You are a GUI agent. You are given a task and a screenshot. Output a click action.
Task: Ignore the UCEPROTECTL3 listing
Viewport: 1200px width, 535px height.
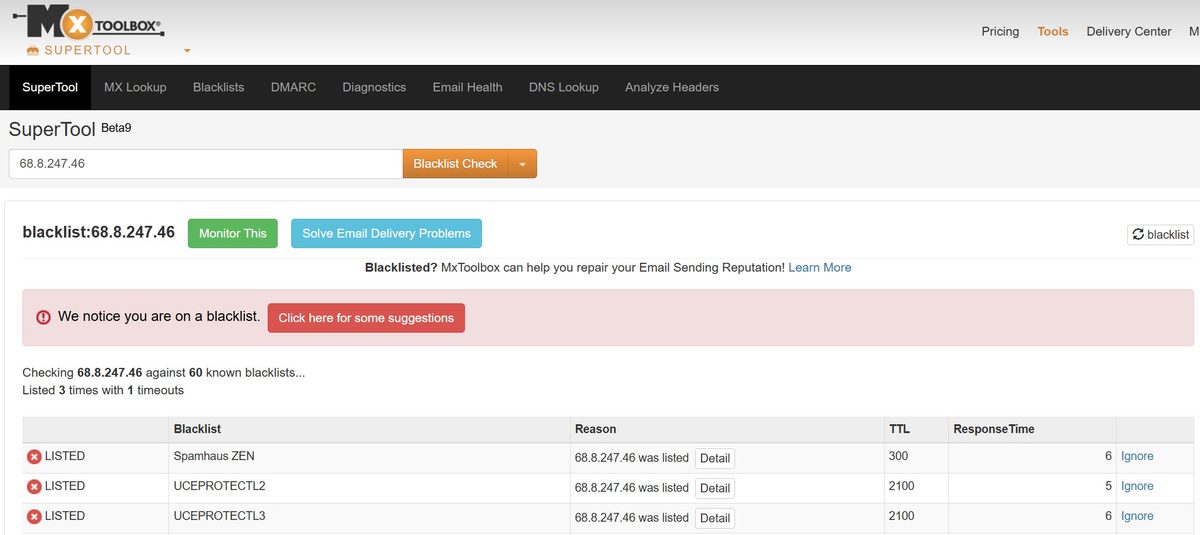(1137, 516)
